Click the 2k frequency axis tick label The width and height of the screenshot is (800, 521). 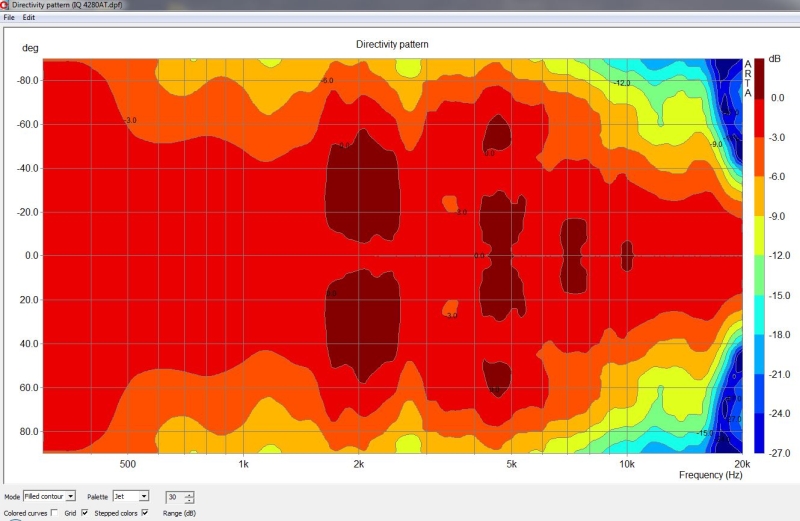coord(359,464)
